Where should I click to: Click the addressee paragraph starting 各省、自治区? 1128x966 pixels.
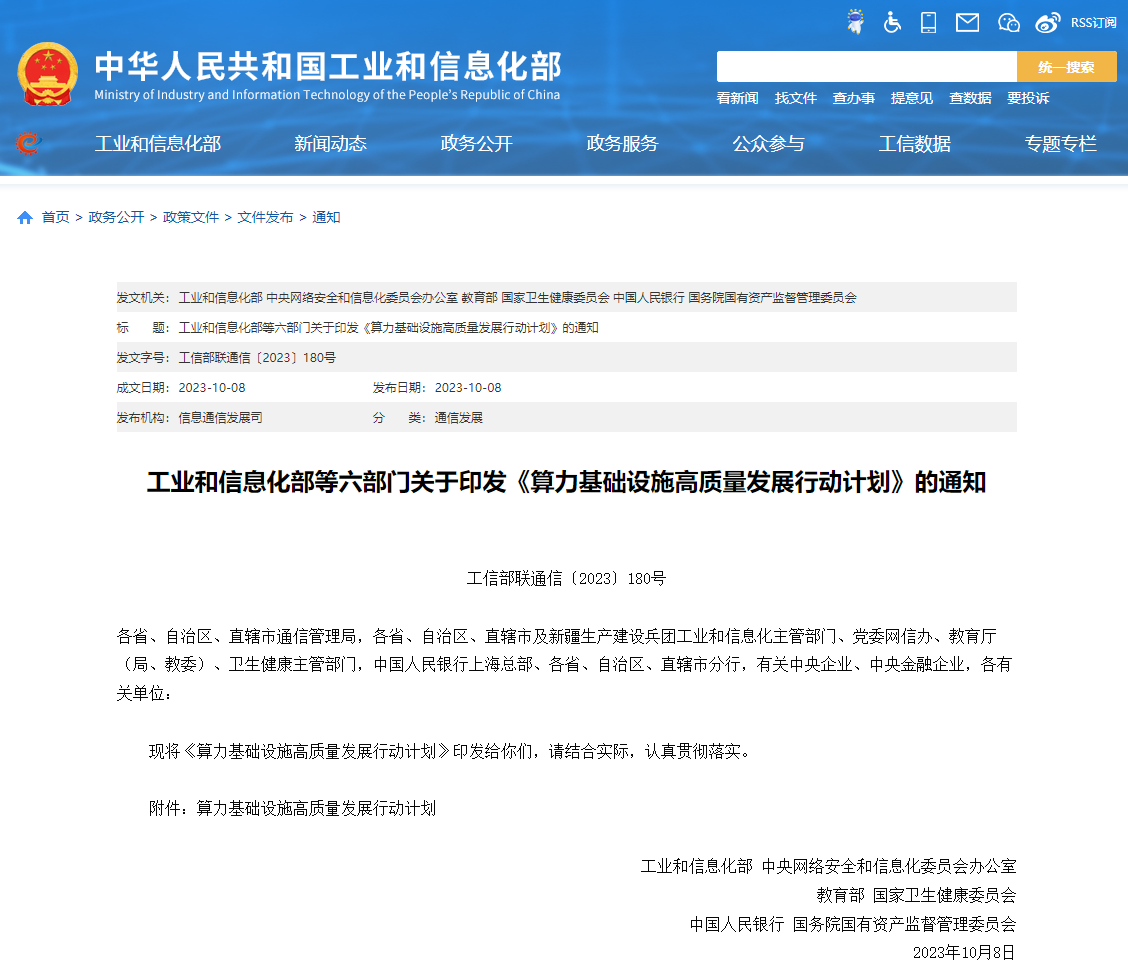[566, 665]
